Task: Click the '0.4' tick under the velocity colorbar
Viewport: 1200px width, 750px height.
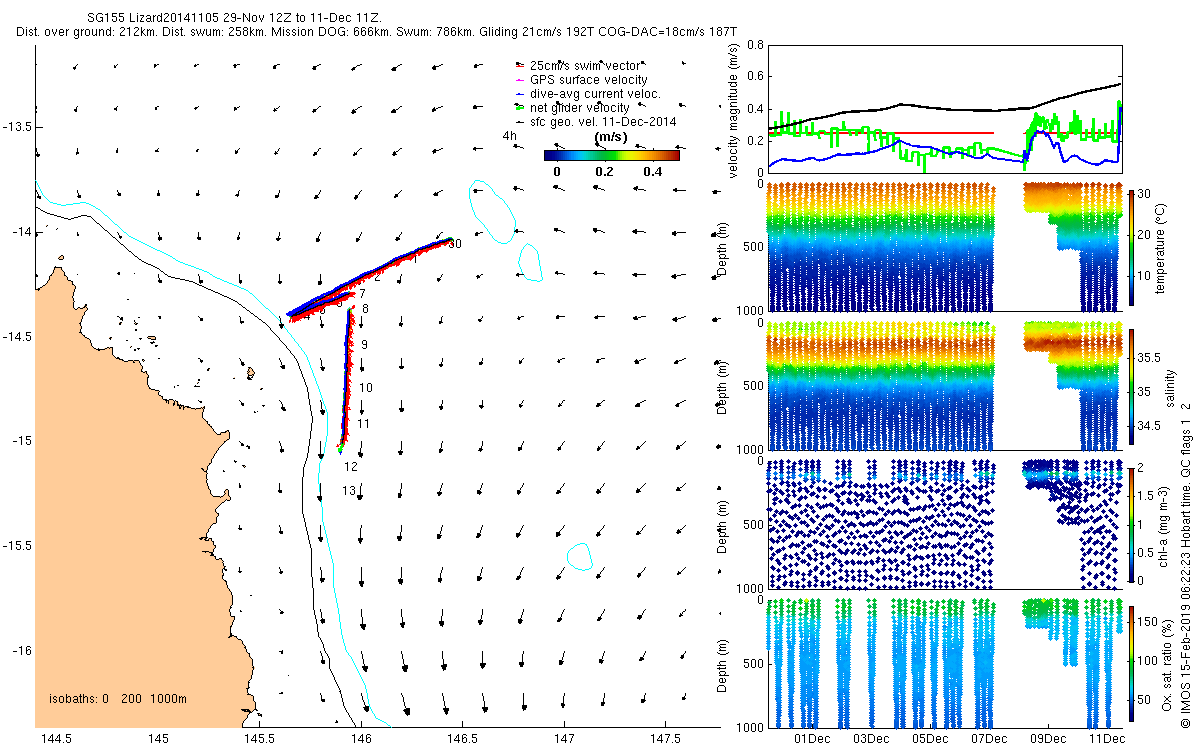Action: [x=652, y=171]
